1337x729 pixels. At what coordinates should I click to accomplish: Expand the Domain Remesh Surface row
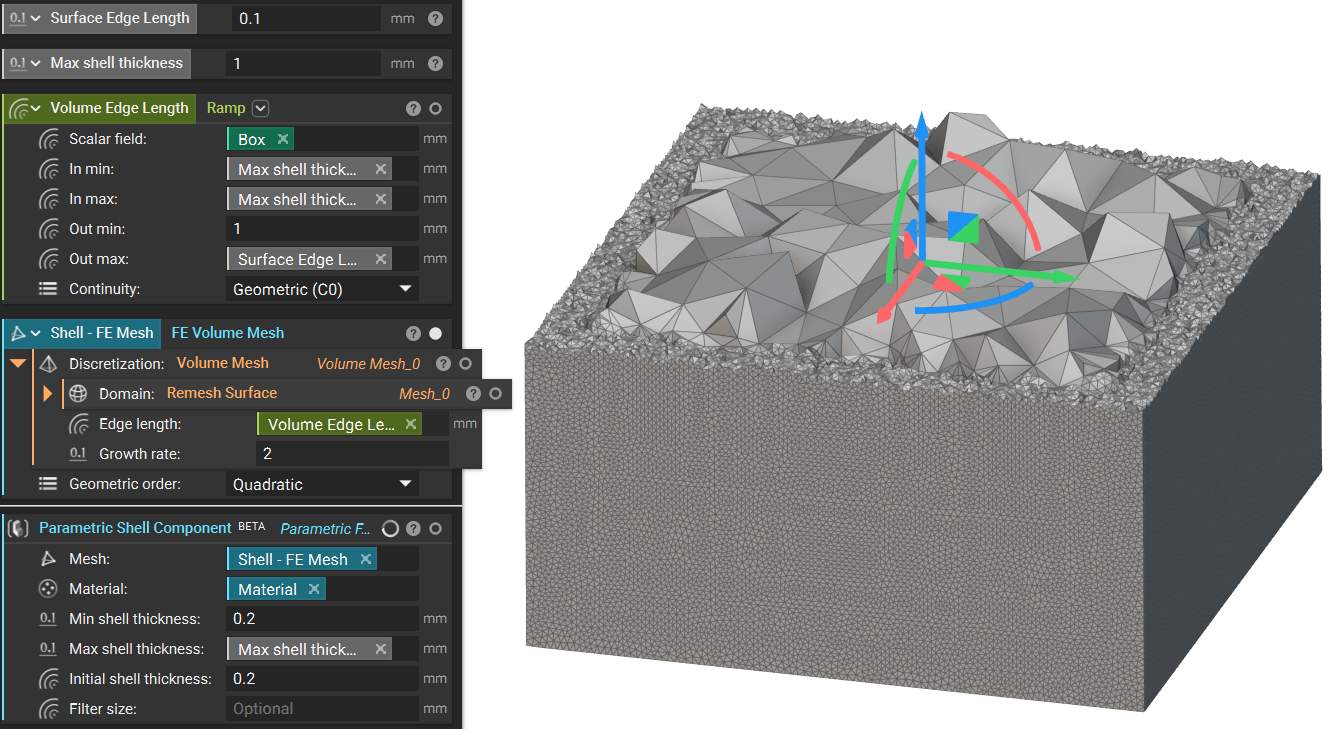tap(47, 394)
